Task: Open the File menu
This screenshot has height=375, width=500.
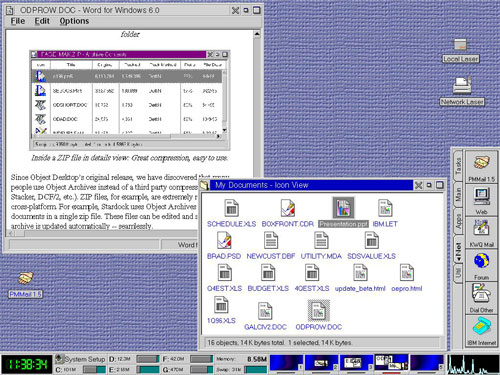Action: [x=18, y=21]
